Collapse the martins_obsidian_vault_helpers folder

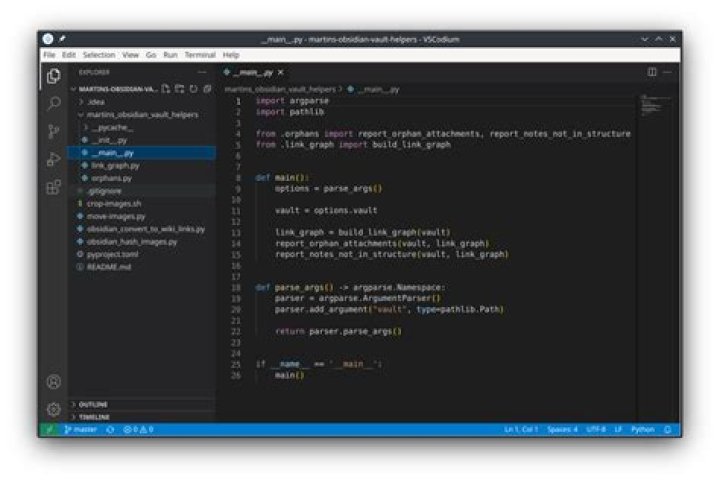(142, 114)
